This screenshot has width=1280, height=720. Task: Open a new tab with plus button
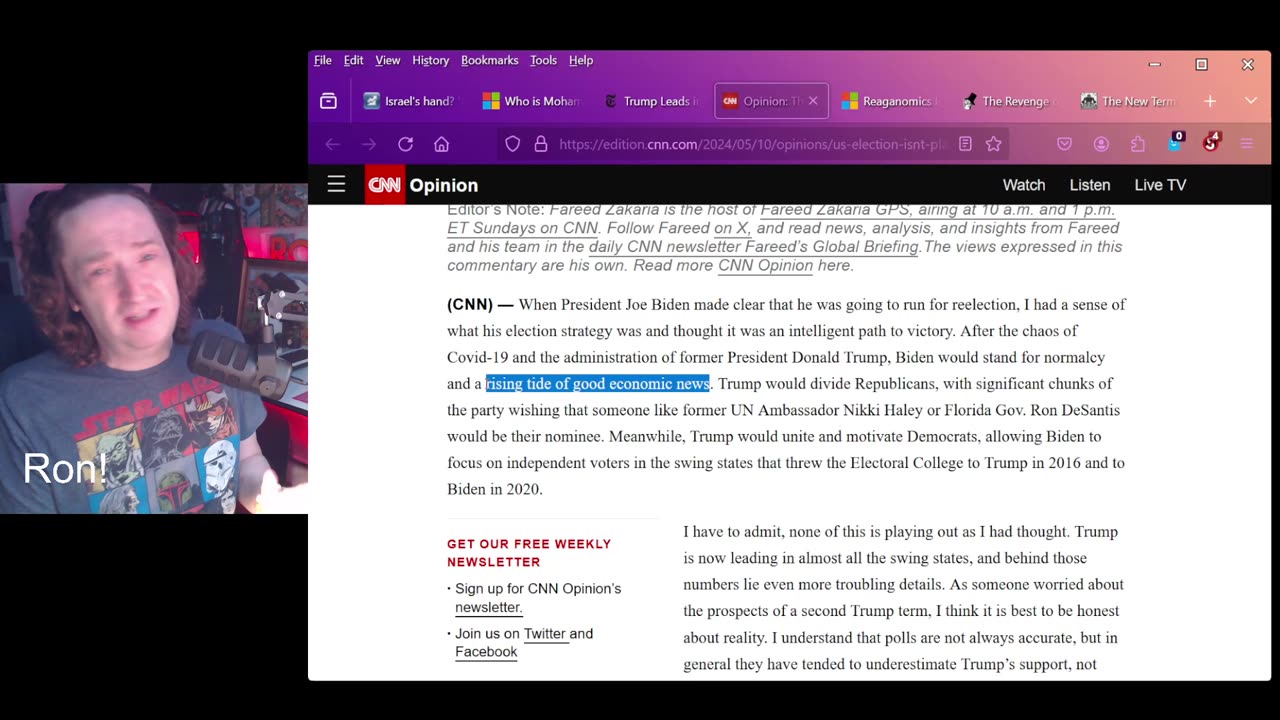pyautogui.click(x=1210, y=101)
